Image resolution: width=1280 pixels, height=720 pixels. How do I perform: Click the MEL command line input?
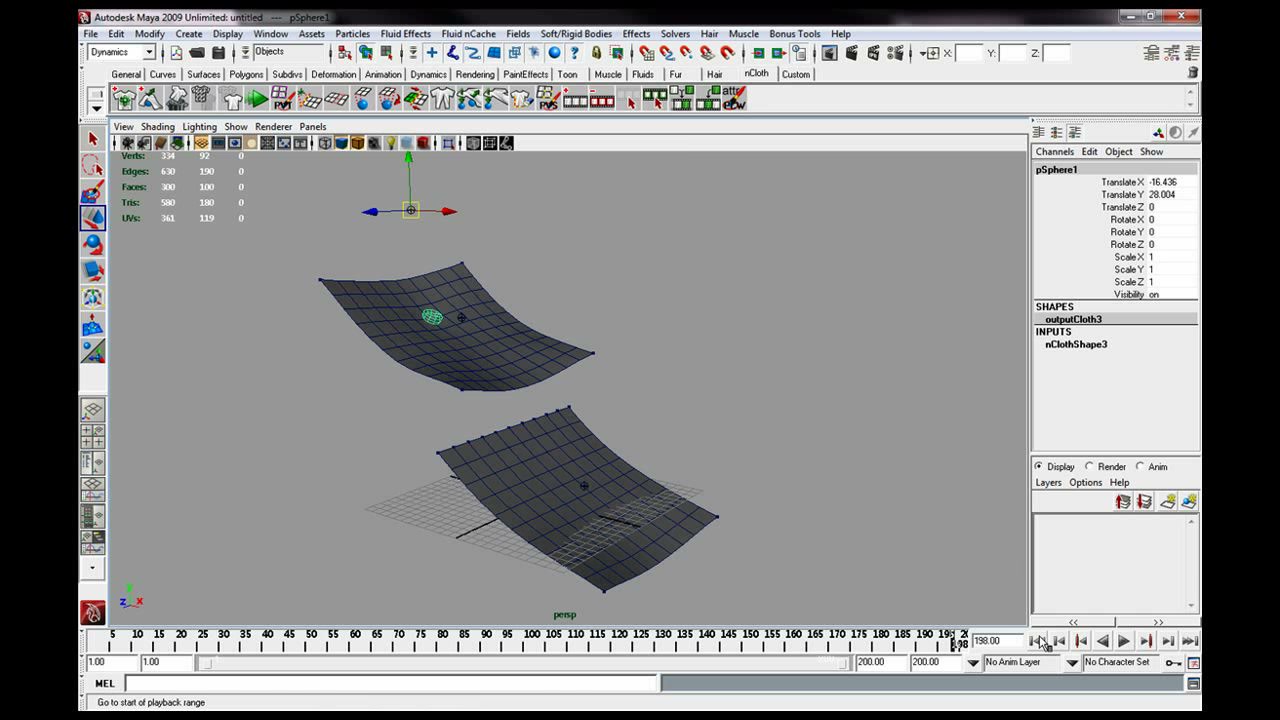[391, 684]
